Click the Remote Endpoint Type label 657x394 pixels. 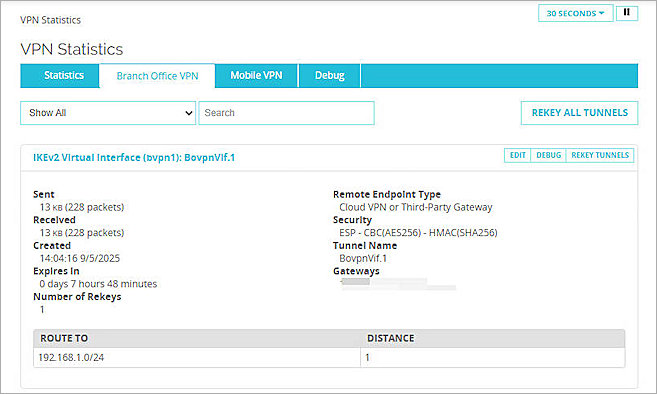coord(387,194)
